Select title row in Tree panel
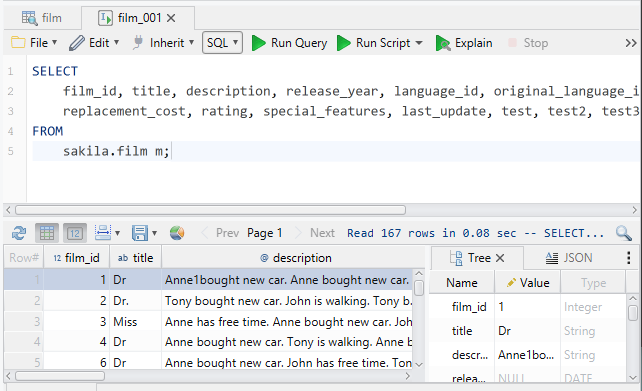642x391 pixels. 527,331
